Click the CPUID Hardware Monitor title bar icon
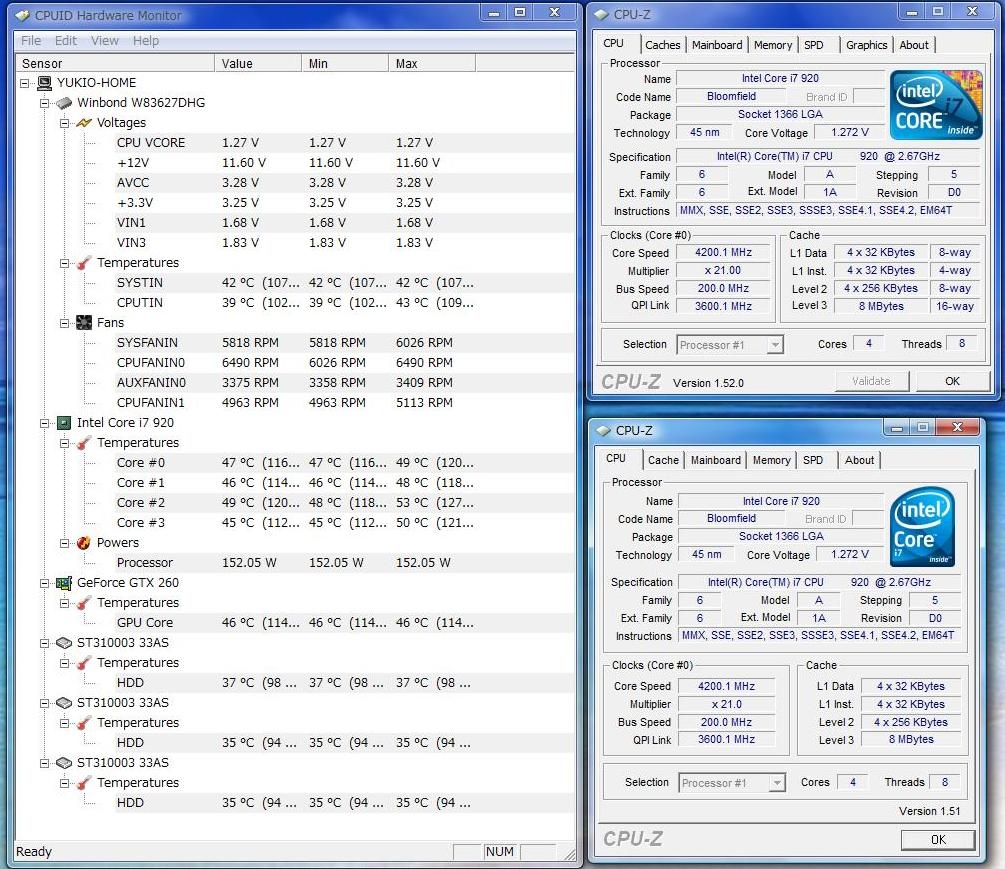The width and height of the screenshot is (1005, 869). [x=22, y=15]
